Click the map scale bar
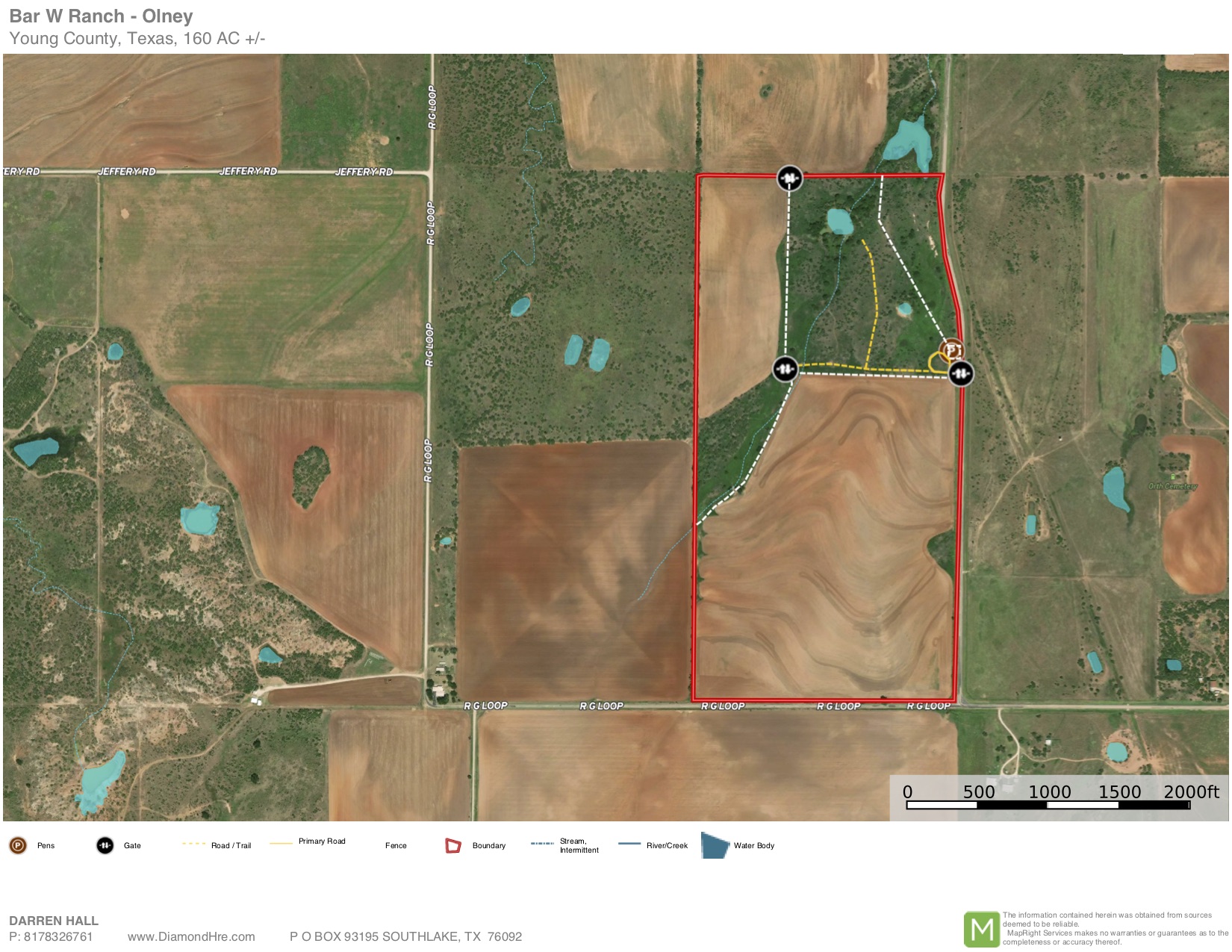This screenshot has height=952, width=1232. click(x=1047, y=805)
